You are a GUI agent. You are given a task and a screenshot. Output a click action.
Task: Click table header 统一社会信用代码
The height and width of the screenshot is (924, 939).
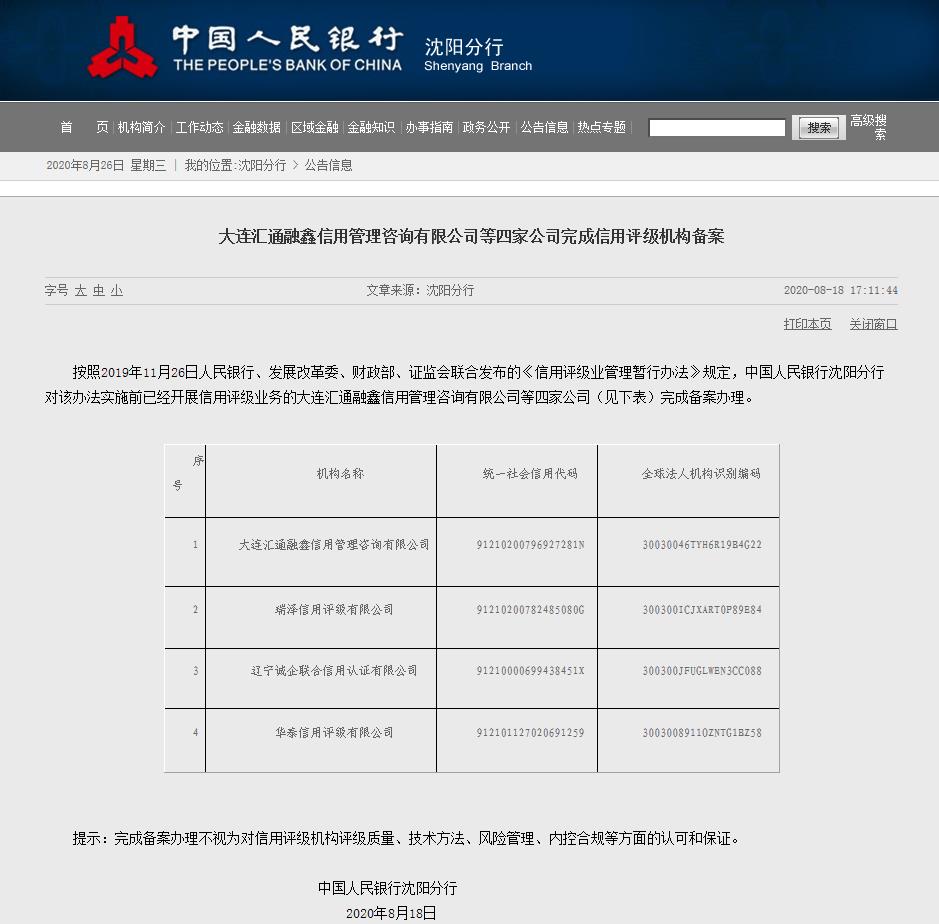[x=530, y=474]
